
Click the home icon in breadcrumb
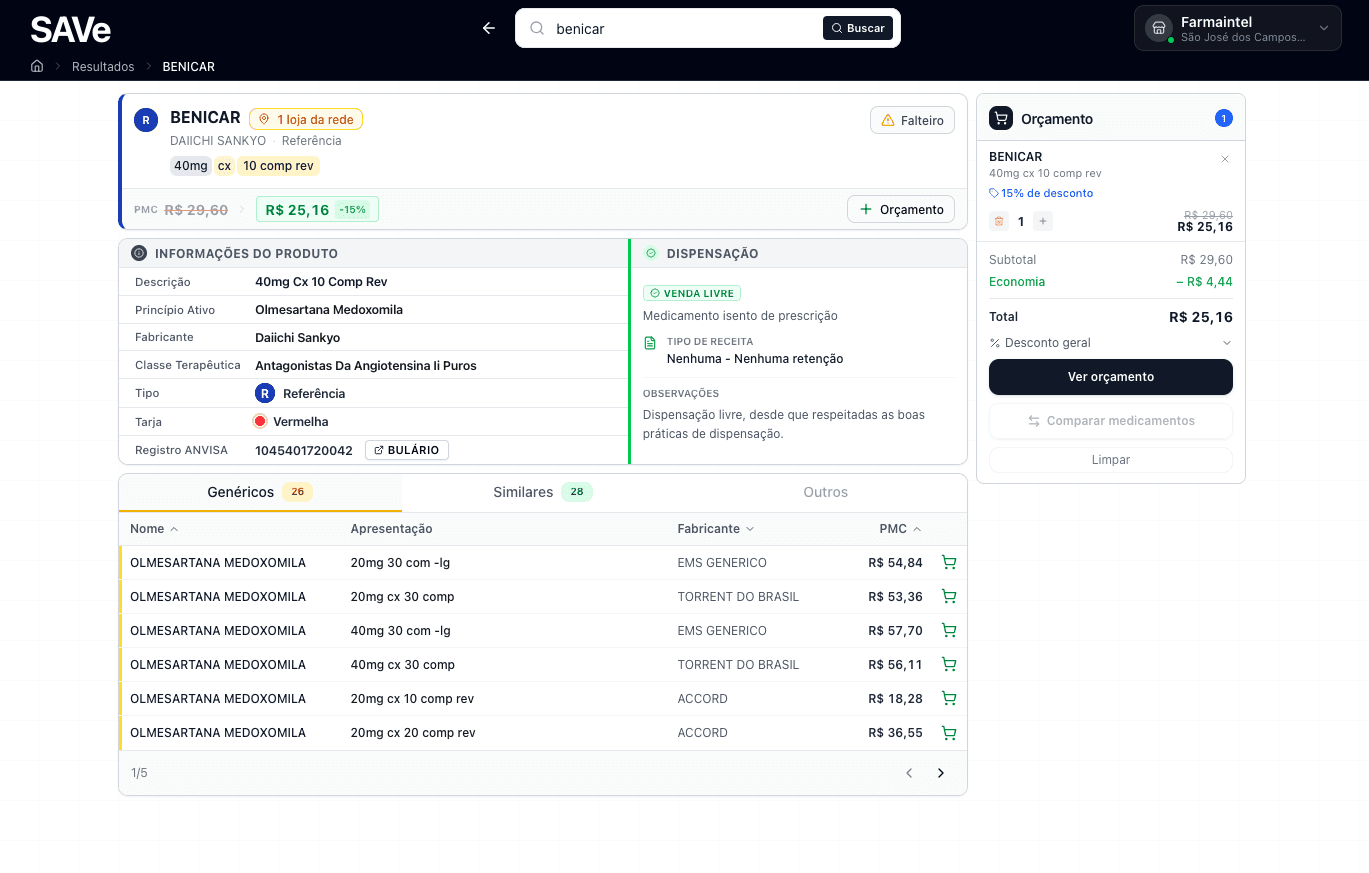click(37, 67)
